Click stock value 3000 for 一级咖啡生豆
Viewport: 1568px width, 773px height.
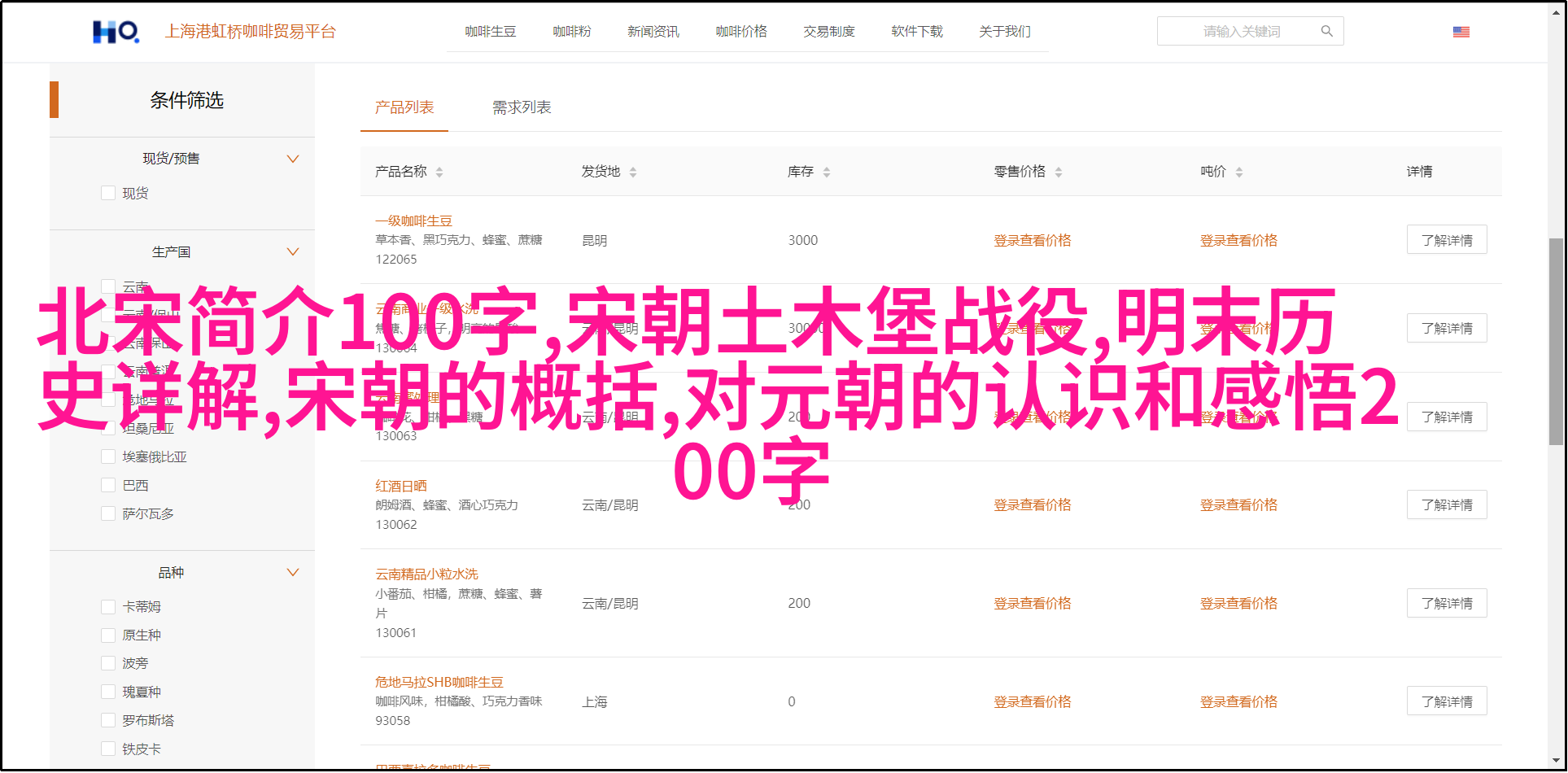click(x=802, y=240)
